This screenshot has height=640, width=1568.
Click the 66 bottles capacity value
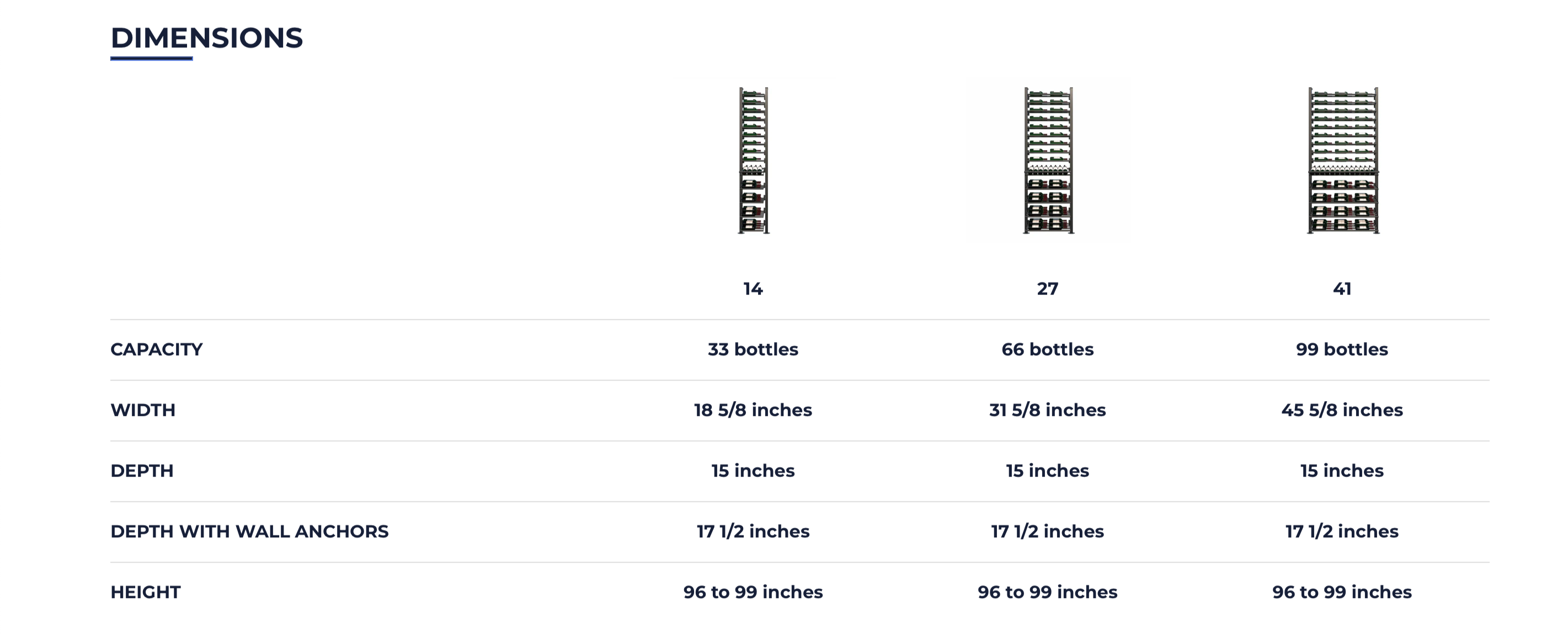(x=1048, y=350)
